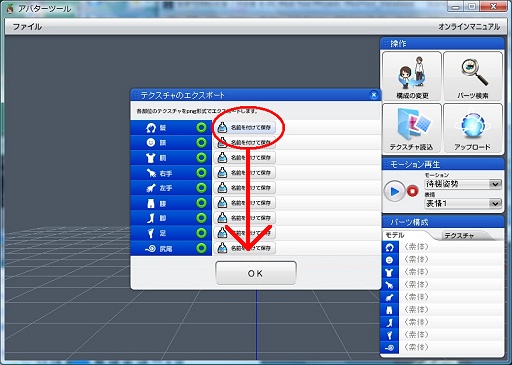Select the tail part row in パーツ構成
Screen dimensions: 512x365
point(442,348)
